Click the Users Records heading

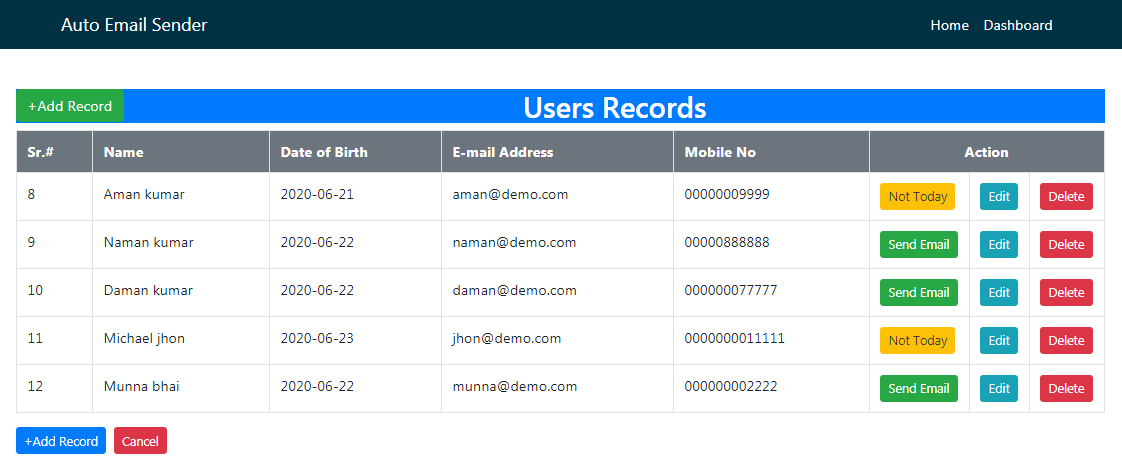click(x=615, y=107)
